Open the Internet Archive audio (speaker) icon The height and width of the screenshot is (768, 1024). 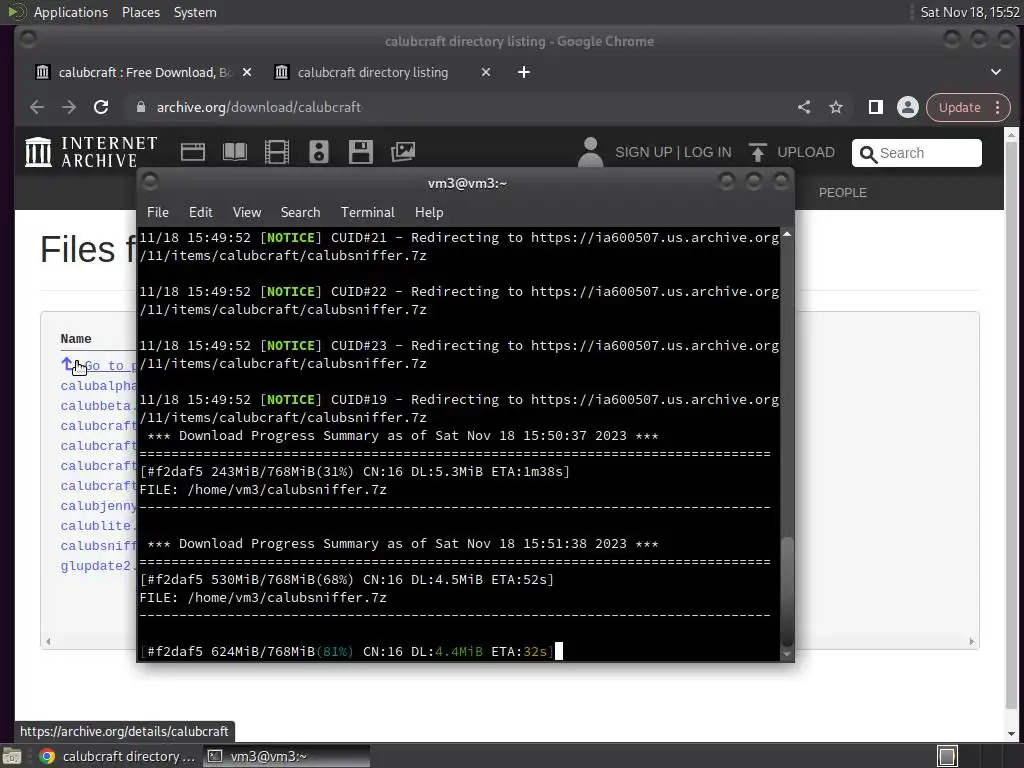click(x=319, y=152)
